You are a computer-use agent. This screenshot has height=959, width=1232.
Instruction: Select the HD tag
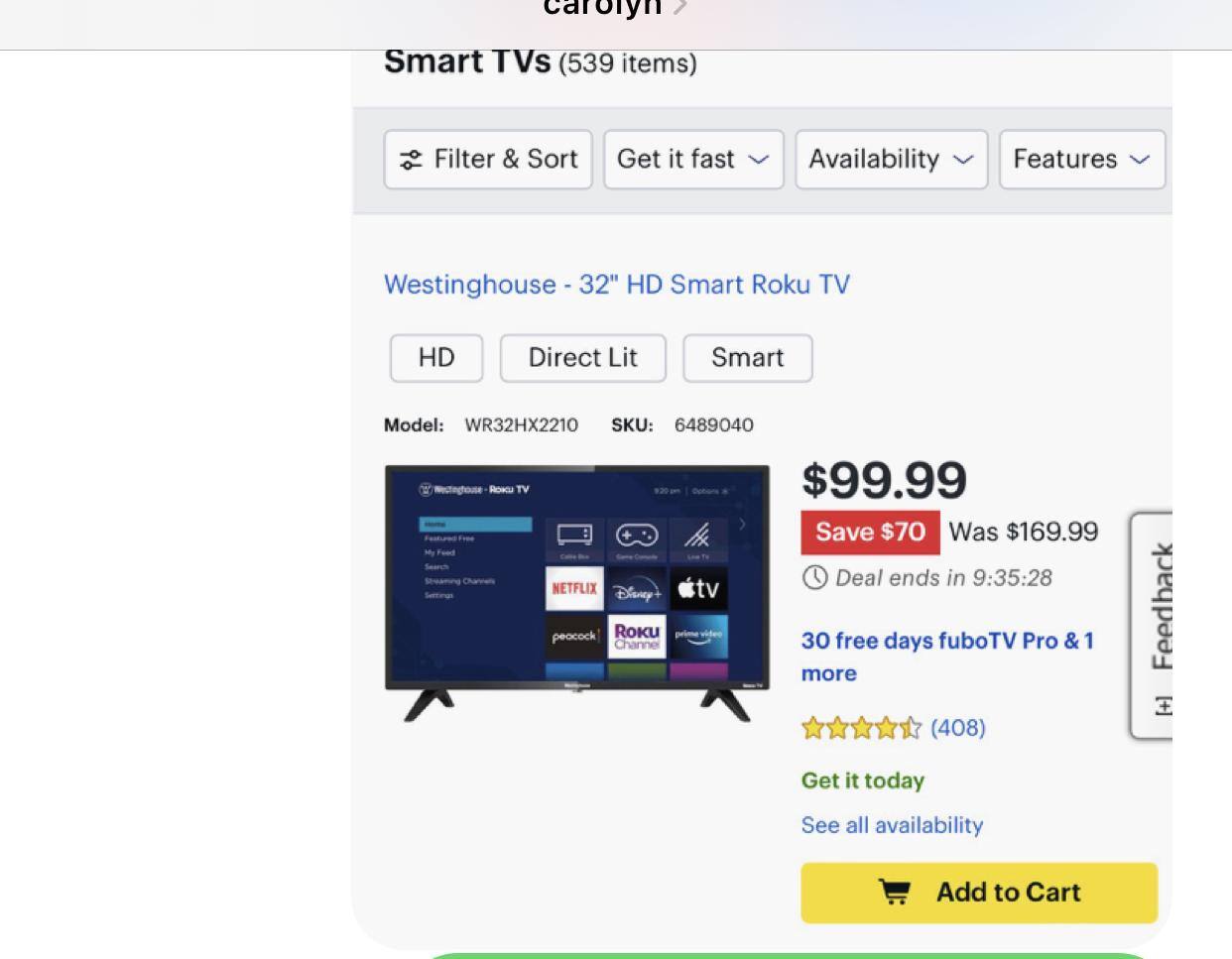click(x=436, y=358)
